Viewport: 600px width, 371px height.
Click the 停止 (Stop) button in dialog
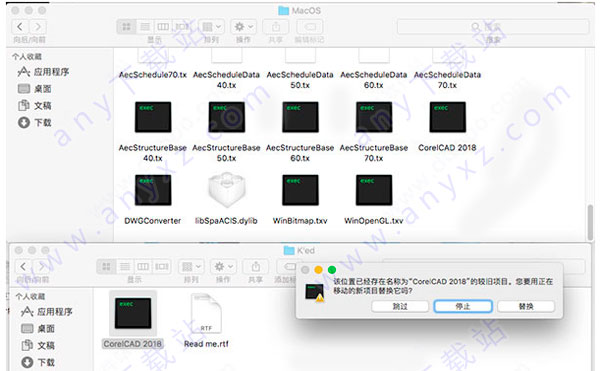coord(463,306)
